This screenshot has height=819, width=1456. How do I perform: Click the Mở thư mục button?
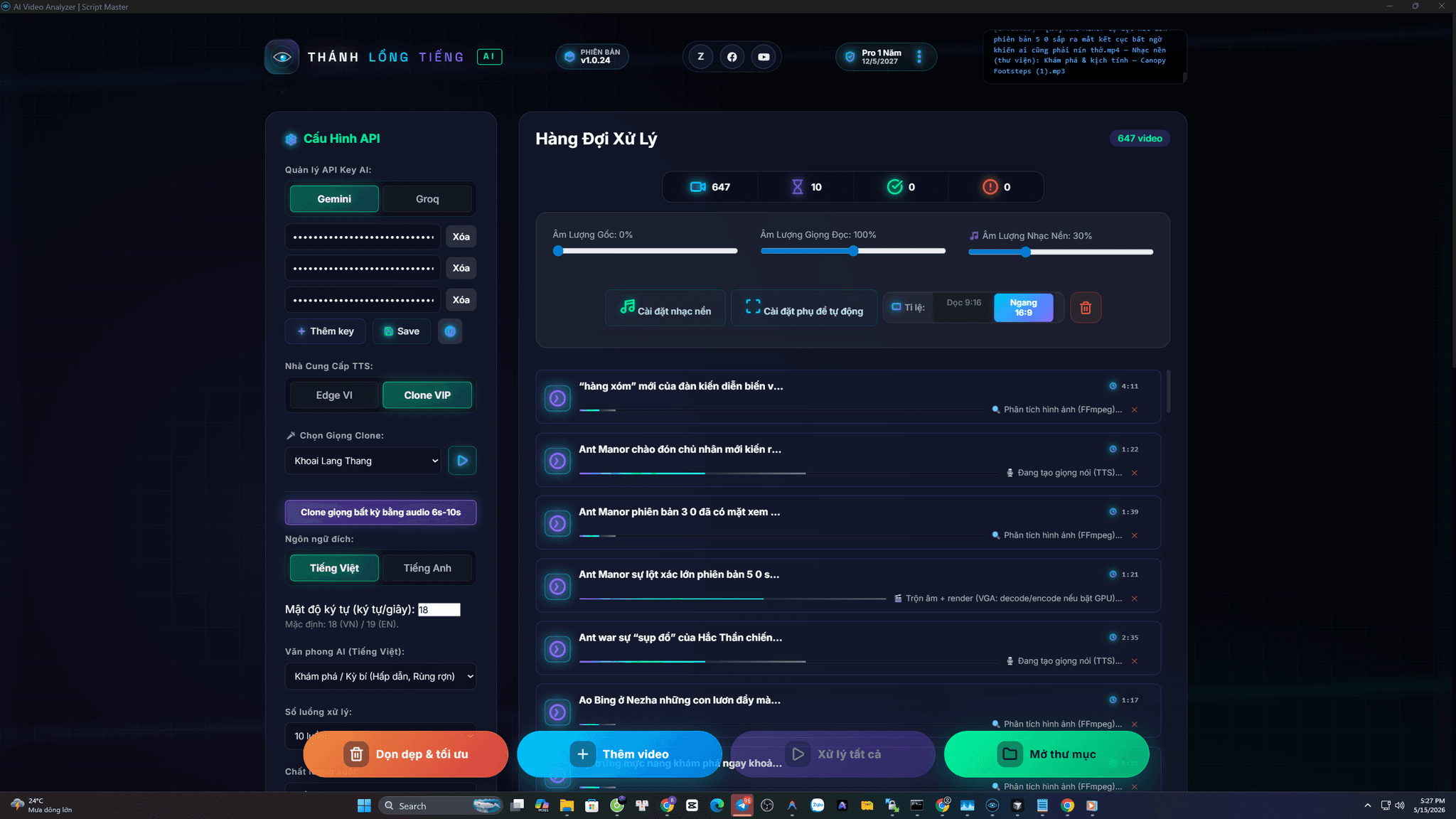click(1046, 754)
